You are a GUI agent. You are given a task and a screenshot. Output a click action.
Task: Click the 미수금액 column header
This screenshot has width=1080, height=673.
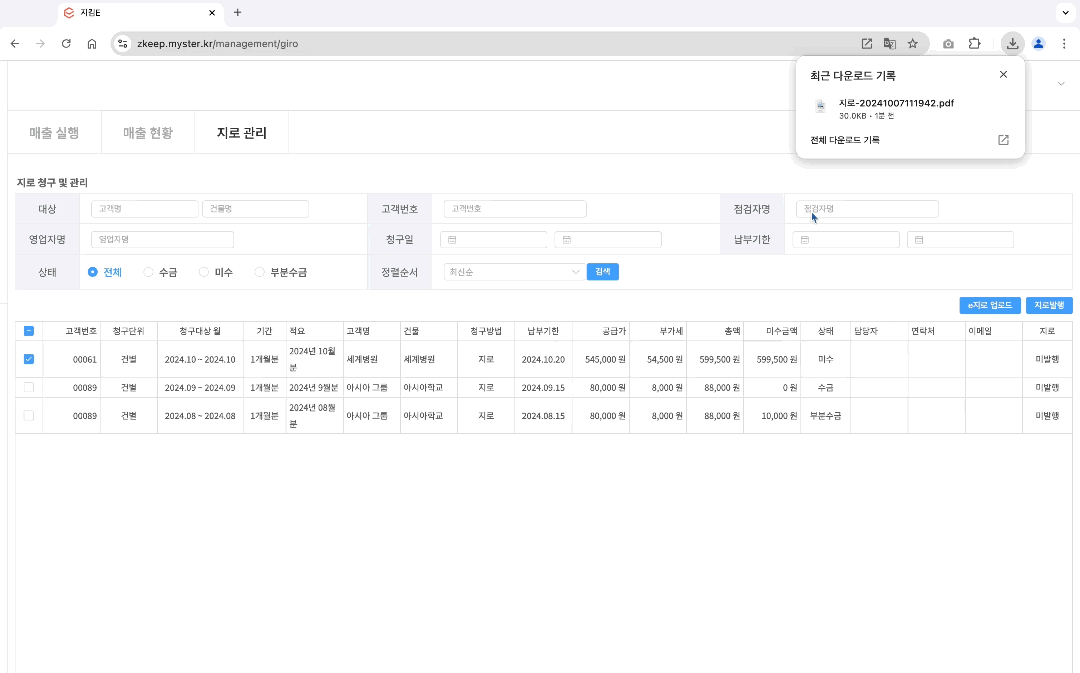[772, 331]
